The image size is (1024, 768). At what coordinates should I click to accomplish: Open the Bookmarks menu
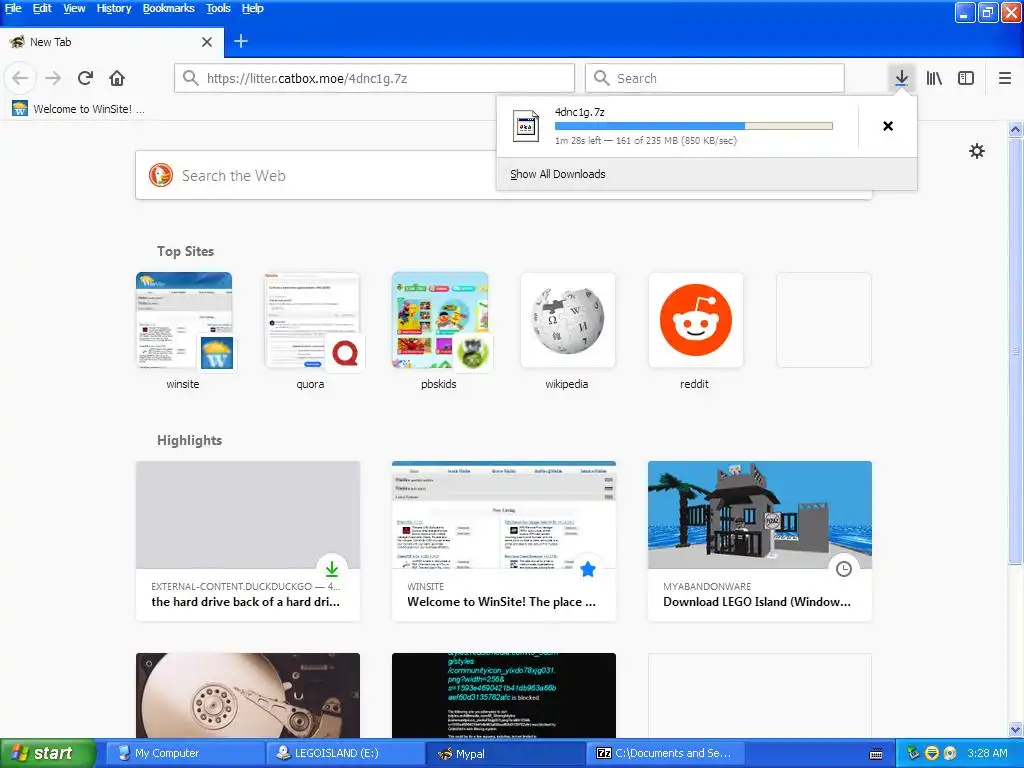coord(168,8)
